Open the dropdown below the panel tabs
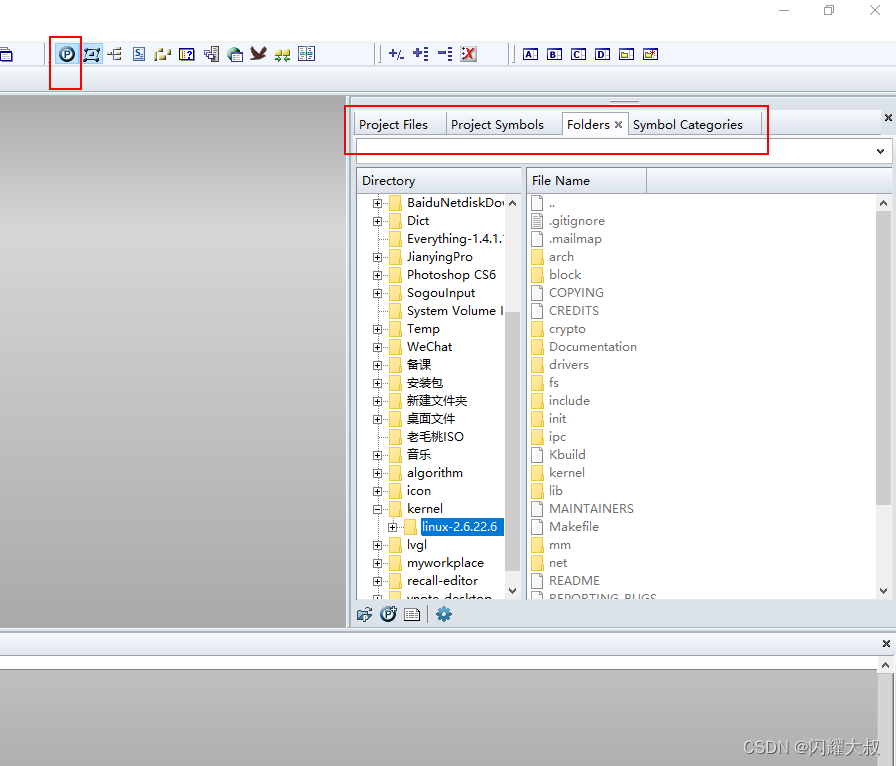 click(x=879, y=151)
